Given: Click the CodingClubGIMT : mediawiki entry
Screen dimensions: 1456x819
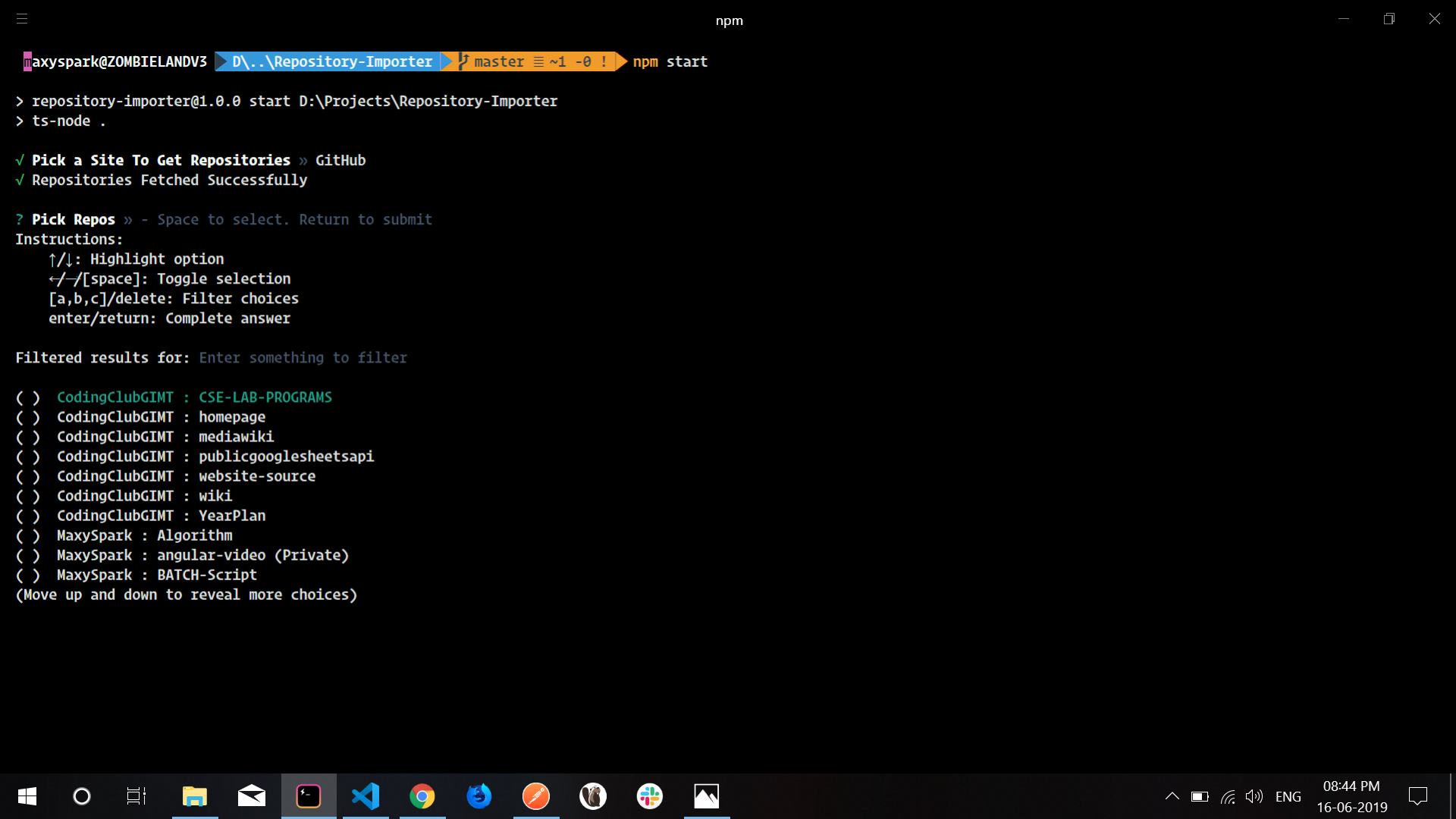Looking at the screenshot, I should (x=165, y=437).
